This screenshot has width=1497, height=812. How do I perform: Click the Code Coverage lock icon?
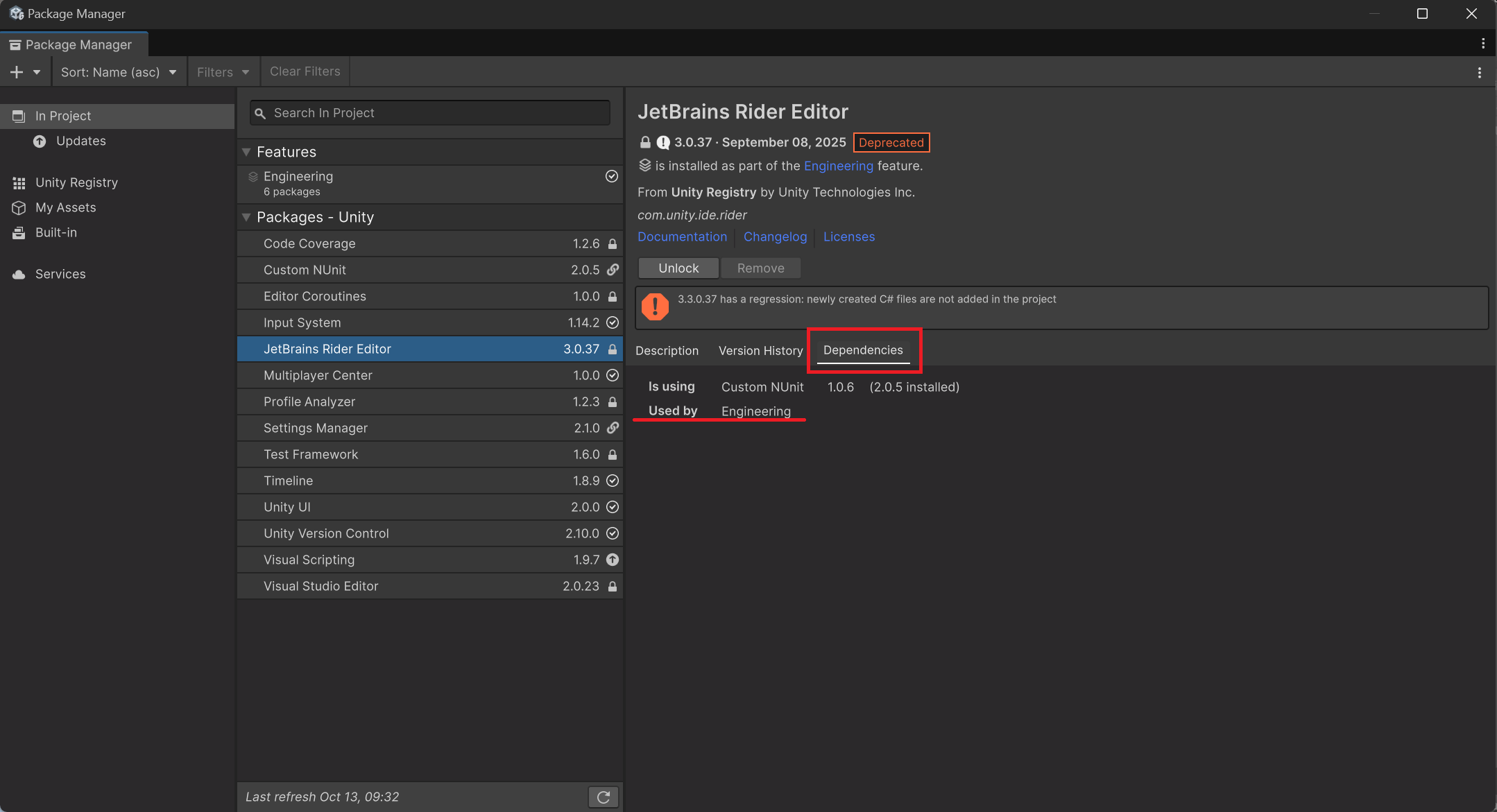(x=613, y=244)
